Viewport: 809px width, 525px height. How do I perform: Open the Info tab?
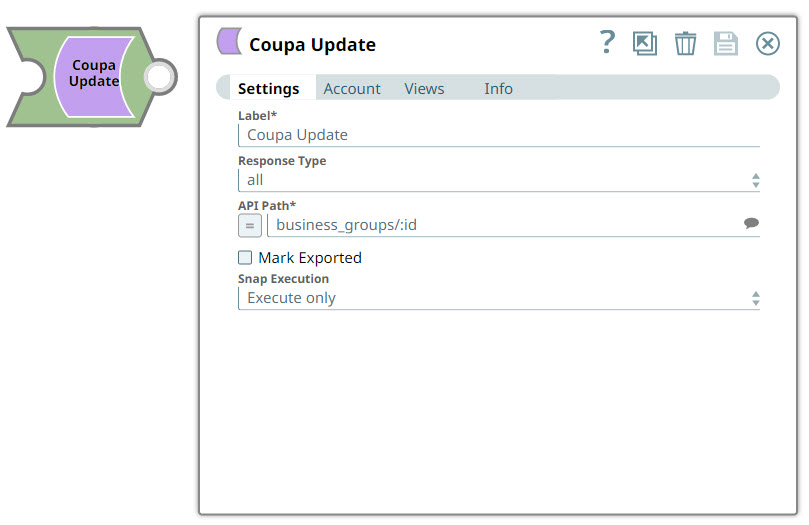tap(498, 89)
